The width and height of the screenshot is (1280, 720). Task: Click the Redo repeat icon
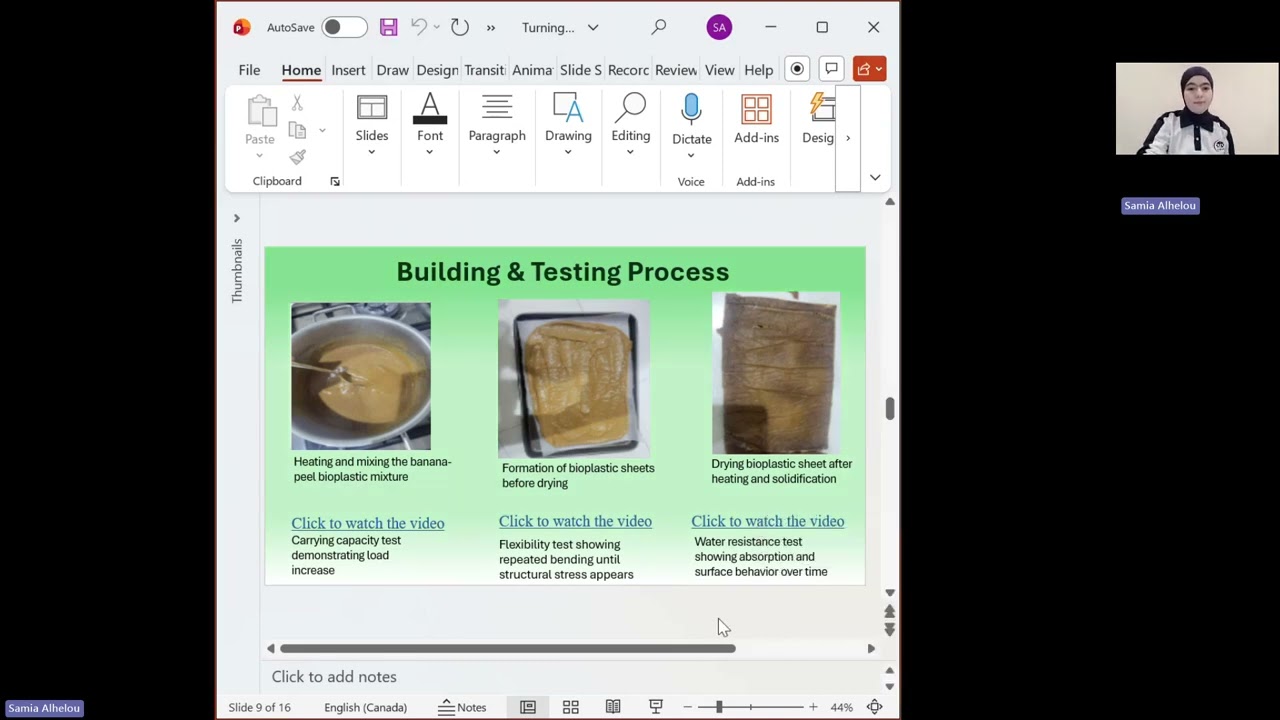tap(460, 27)
